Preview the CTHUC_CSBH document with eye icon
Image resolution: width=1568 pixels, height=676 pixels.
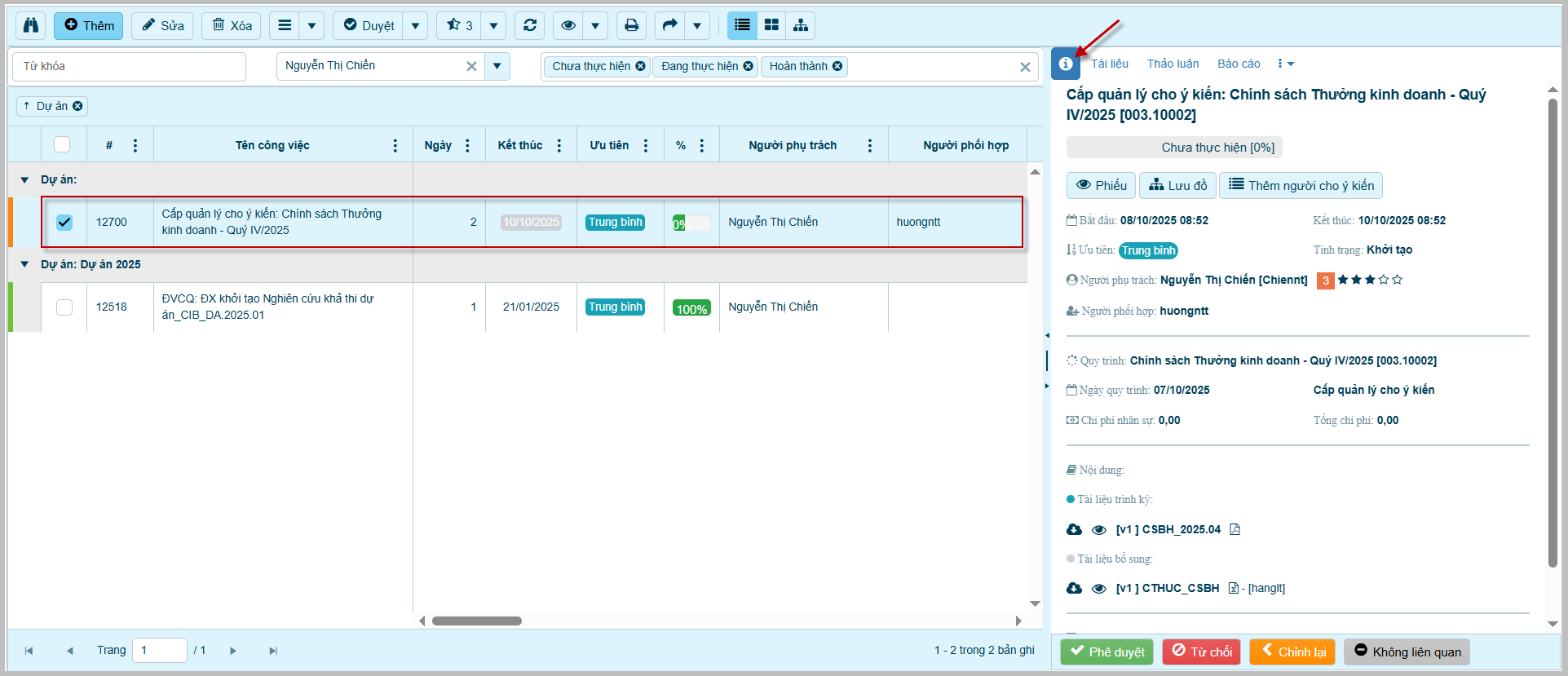pos(1099,589)
